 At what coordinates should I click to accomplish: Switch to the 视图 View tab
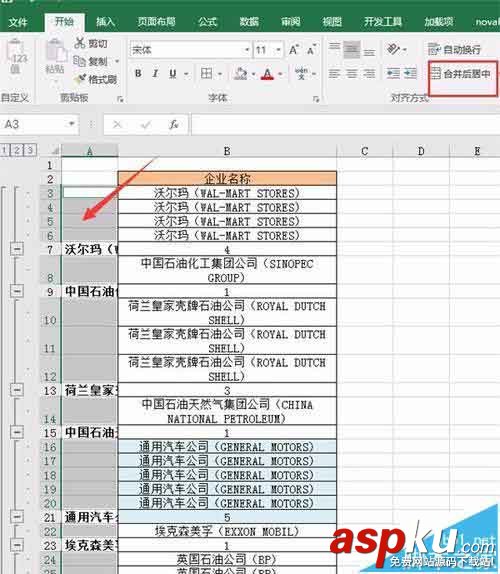pos(332,22)
